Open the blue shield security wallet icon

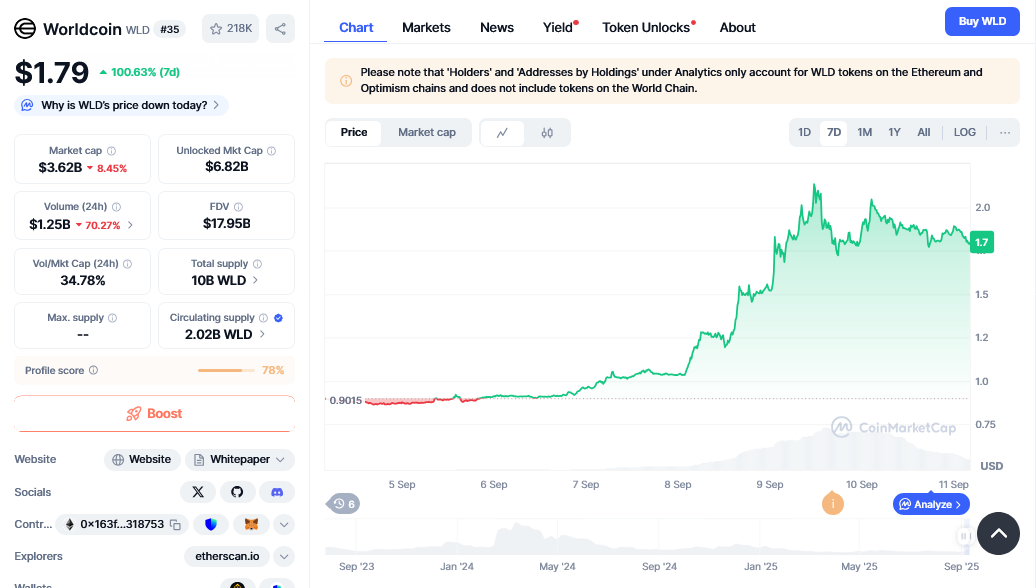(211, 525)
